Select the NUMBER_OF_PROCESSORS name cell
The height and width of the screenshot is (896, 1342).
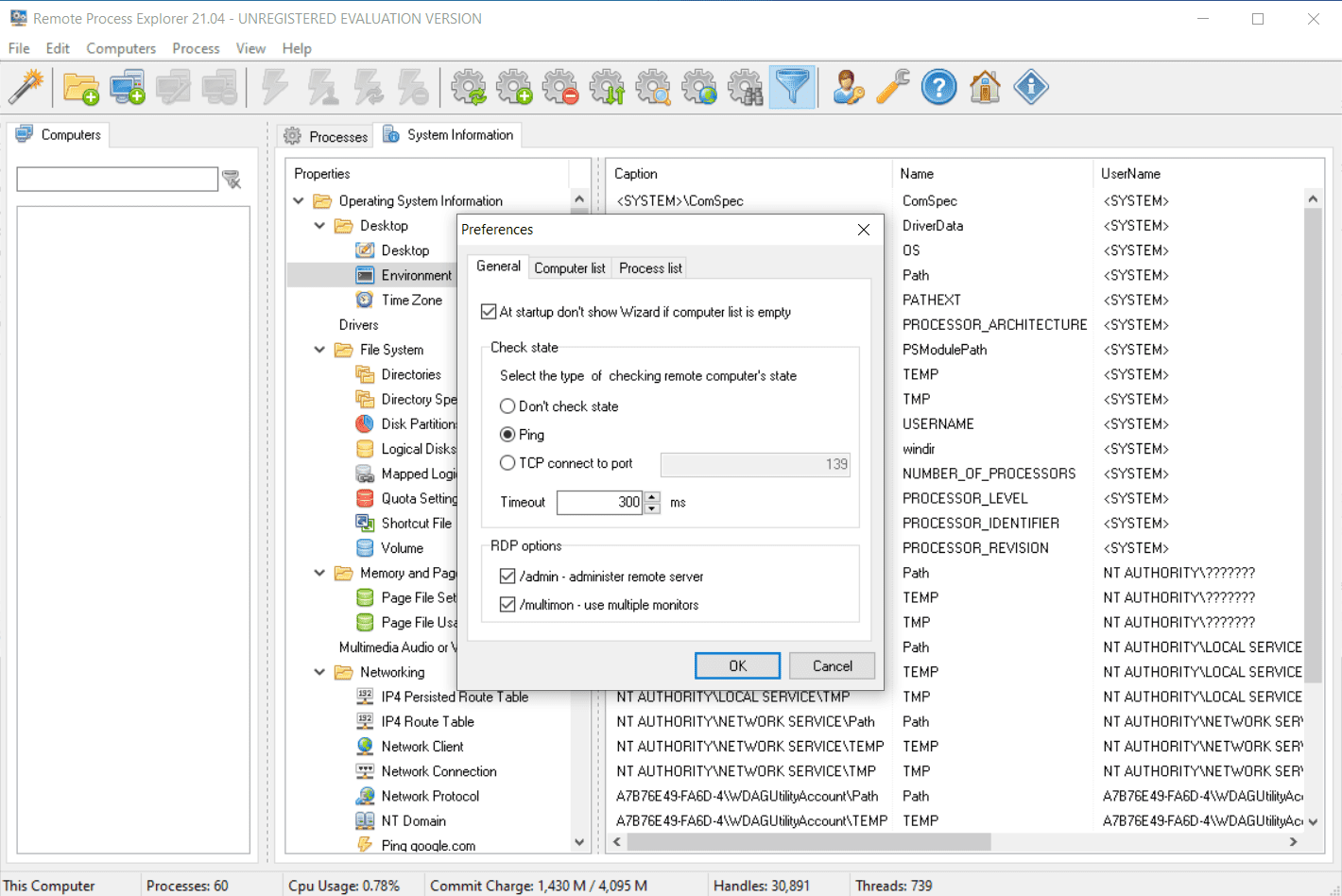[x=989, y=474]
